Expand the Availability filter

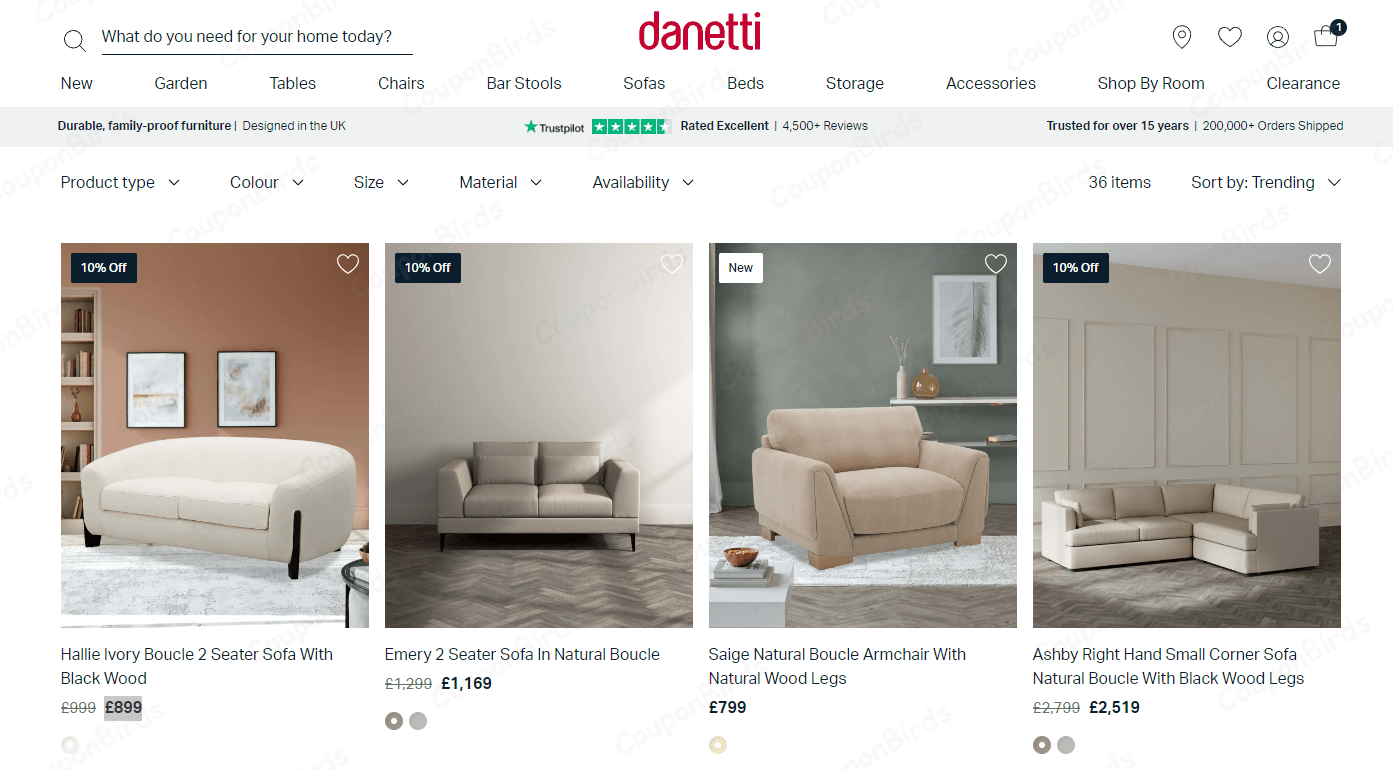point(643,182)
